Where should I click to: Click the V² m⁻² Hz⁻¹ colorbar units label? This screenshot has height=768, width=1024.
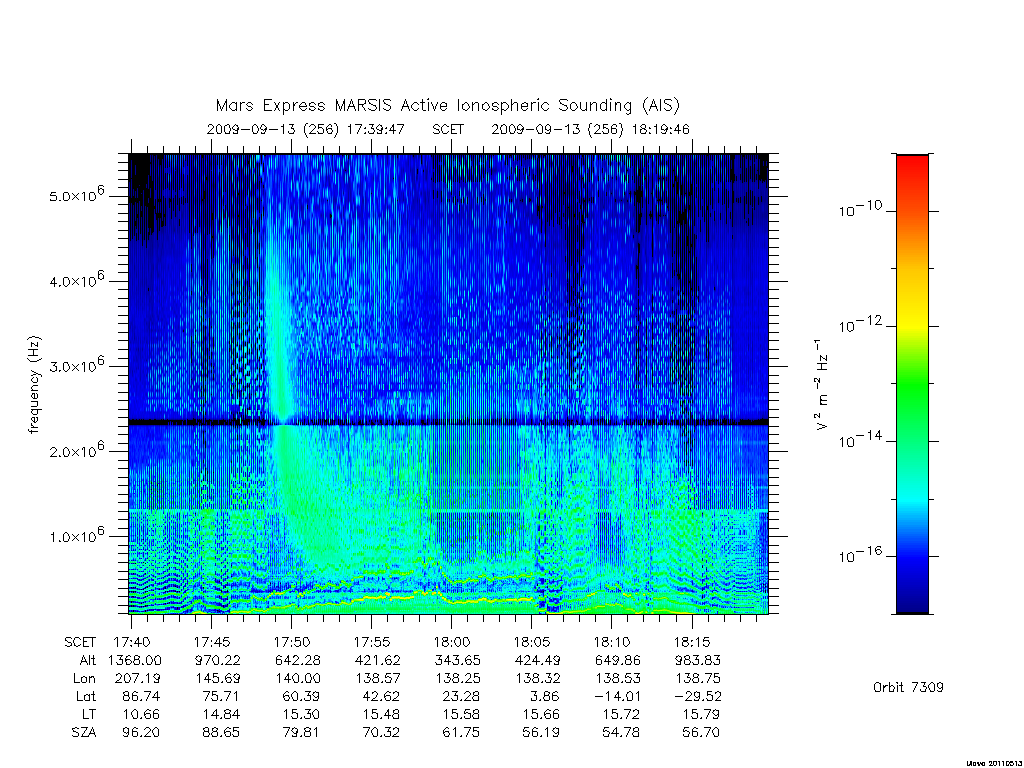pos(822,384)
